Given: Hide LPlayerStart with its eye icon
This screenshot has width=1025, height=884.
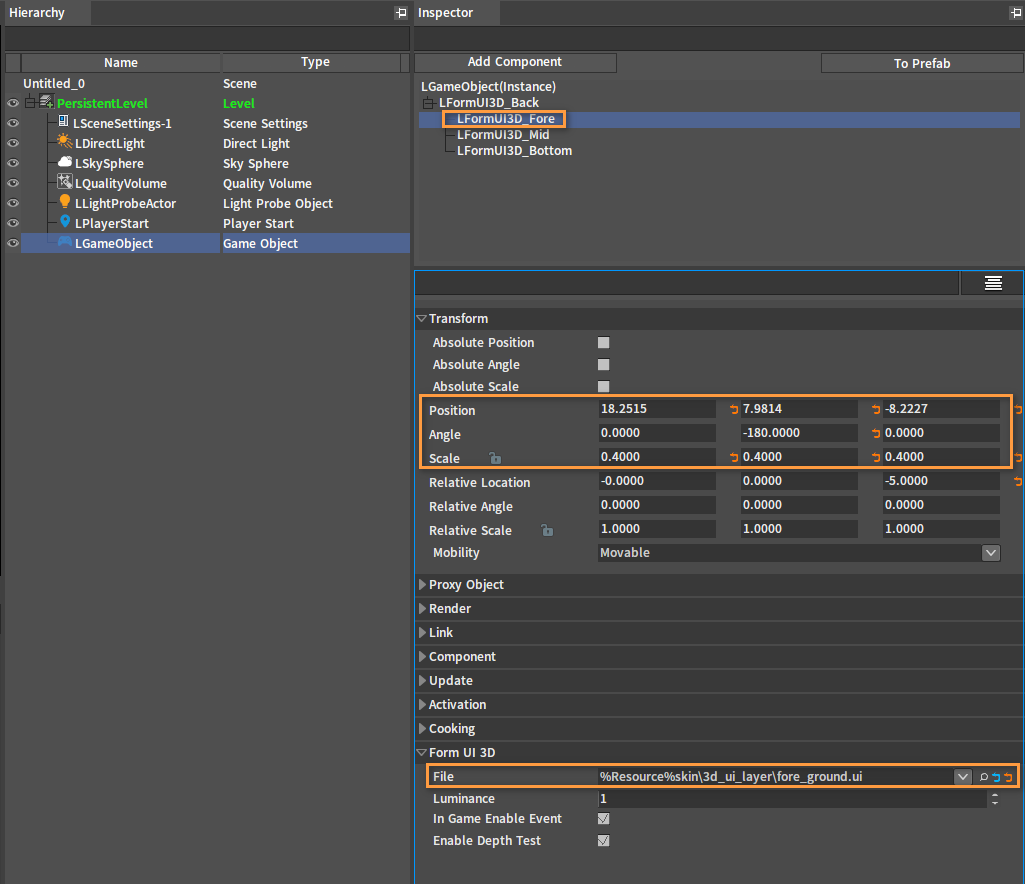Looking at the screenshot, I should click(12, 223).
